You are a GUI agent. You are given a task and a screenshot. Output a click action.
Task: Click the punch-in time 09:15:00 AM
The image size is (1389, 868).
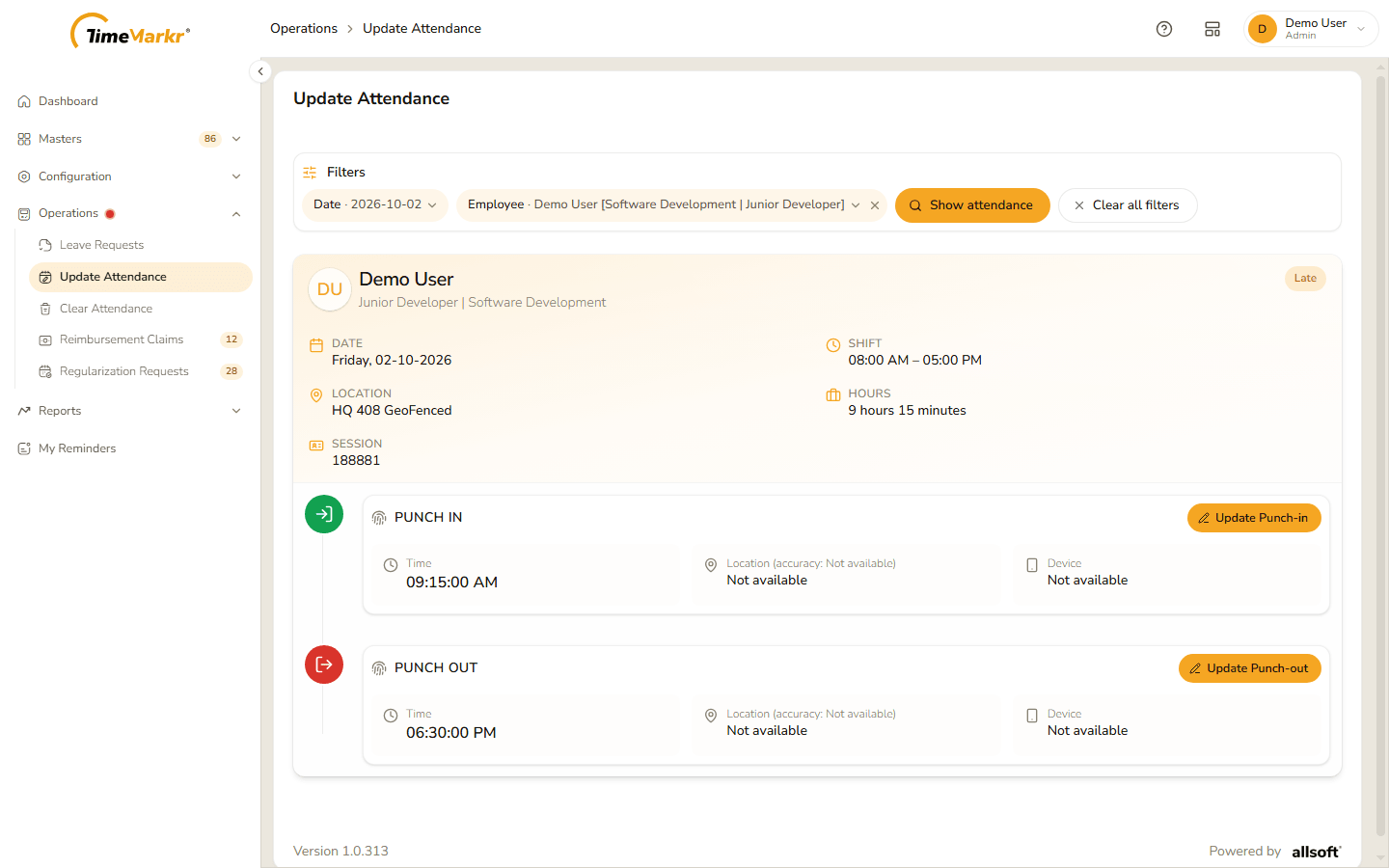(x=451, y=583)
